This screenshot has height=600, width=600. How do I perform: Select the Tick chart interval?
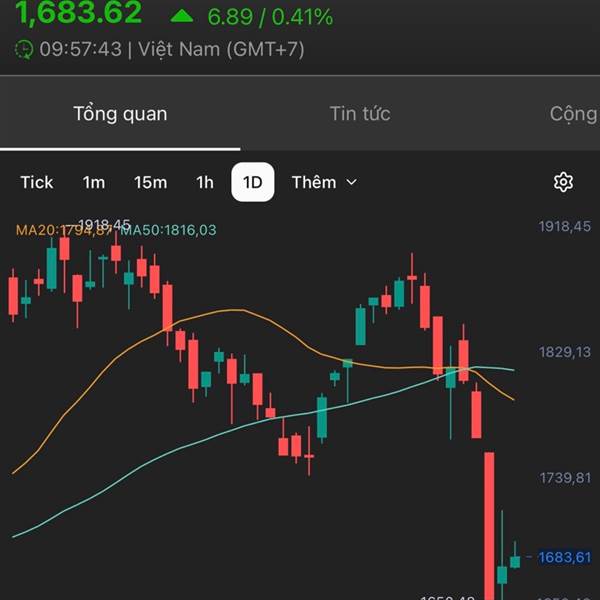(x=37, y=182)
